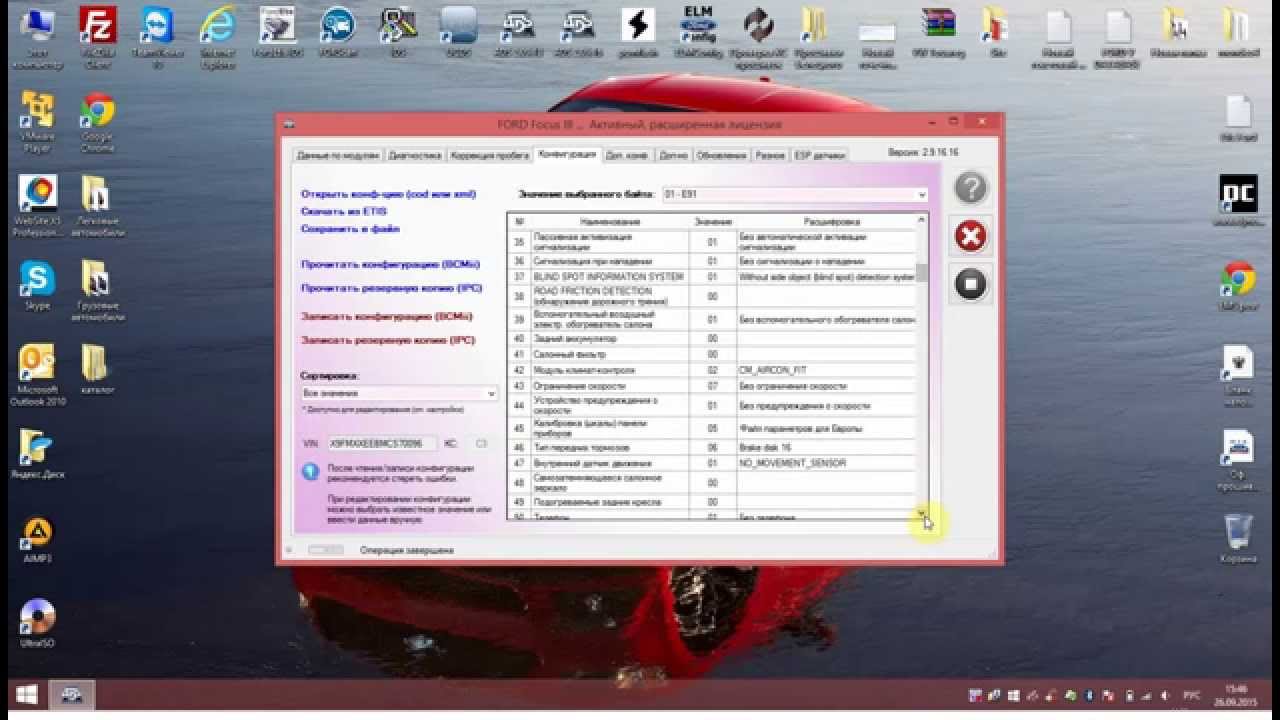The width and height of the screenshot is (1280, 720).
Task: Click Записать конфигурацию (BCMii) red link
Action: coord(387,316)
